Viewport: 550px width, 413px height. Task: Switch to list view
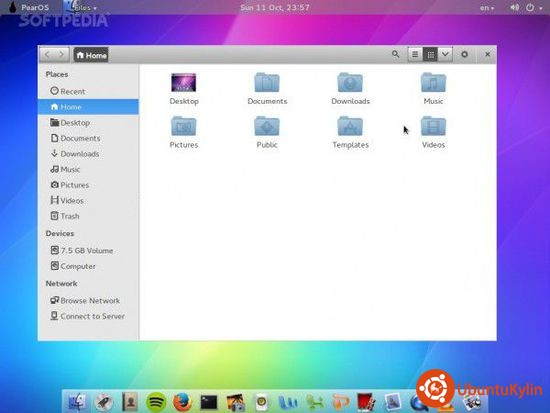pyautogui.click(x=415, y=54)
